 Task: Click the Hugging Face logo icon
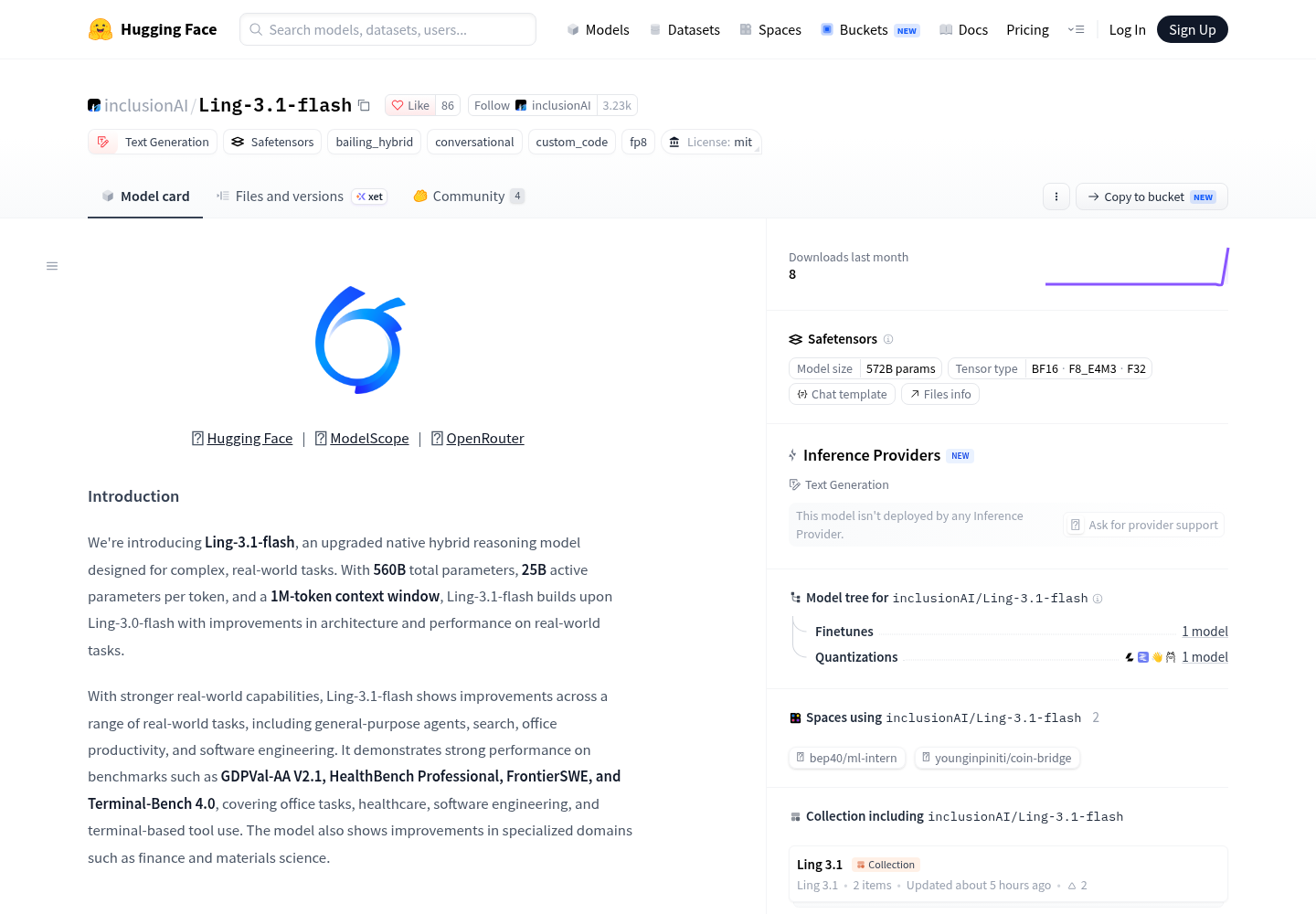[101, 29]
